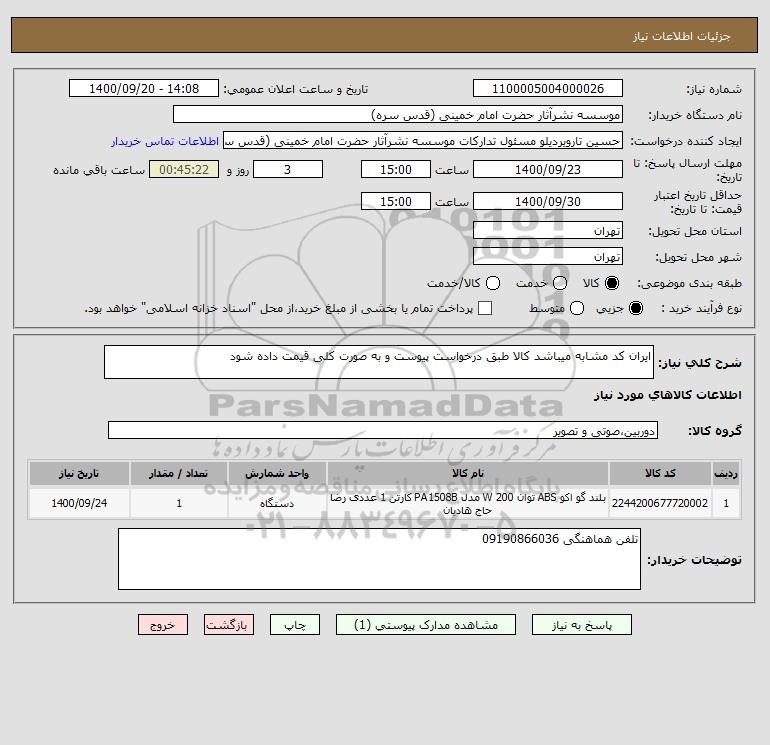Click the price validity date 1400/09/30
The width and height of the screenshot is (770, 745).
pos(548,201)
